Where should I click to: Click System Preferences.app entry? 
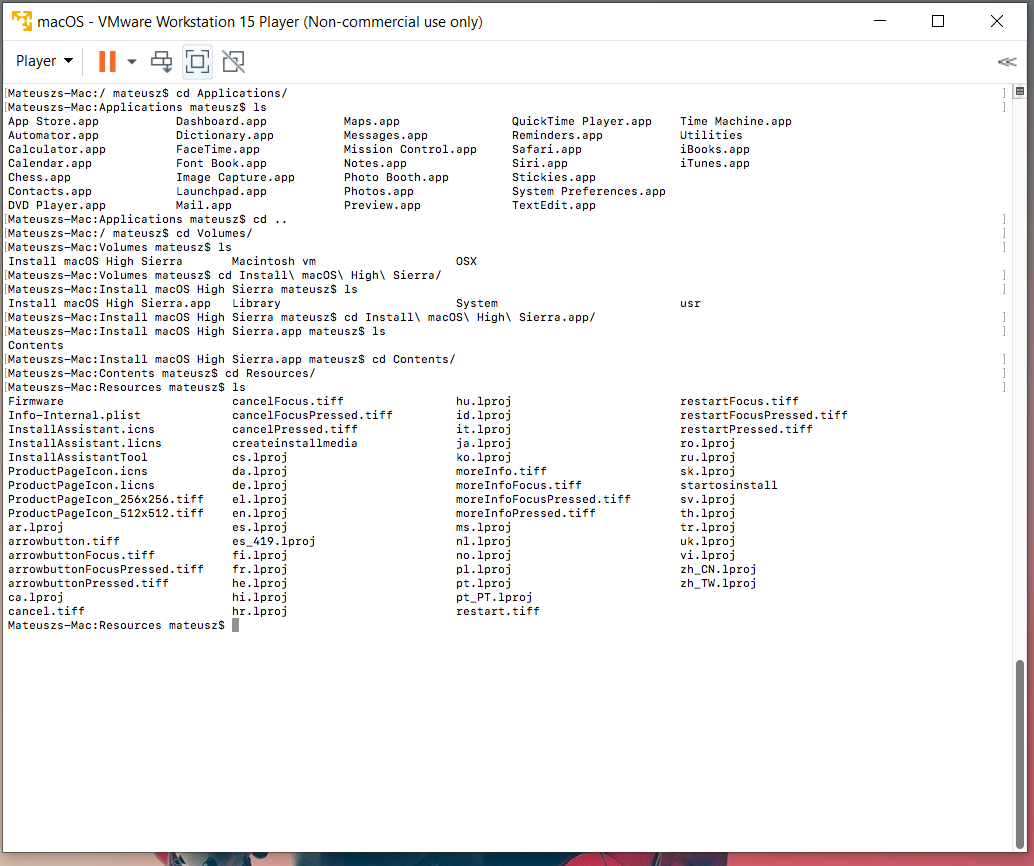[x=589, y=191]
